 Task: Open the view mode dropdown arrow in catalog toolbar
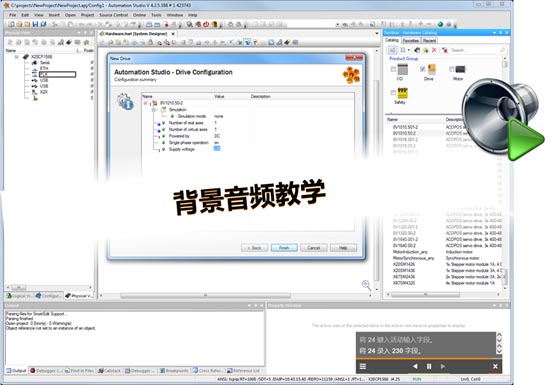[409, 50]
